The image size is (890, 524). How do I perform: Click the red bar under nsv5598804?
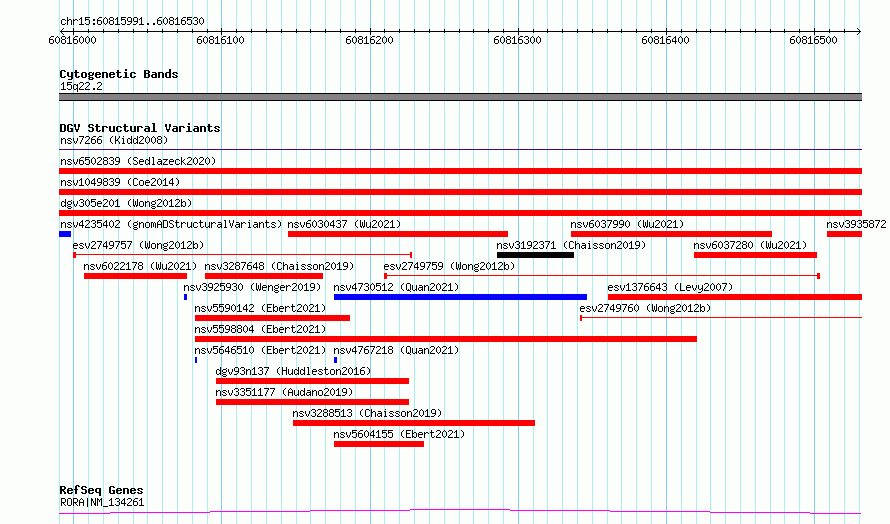tap(446, 339)
